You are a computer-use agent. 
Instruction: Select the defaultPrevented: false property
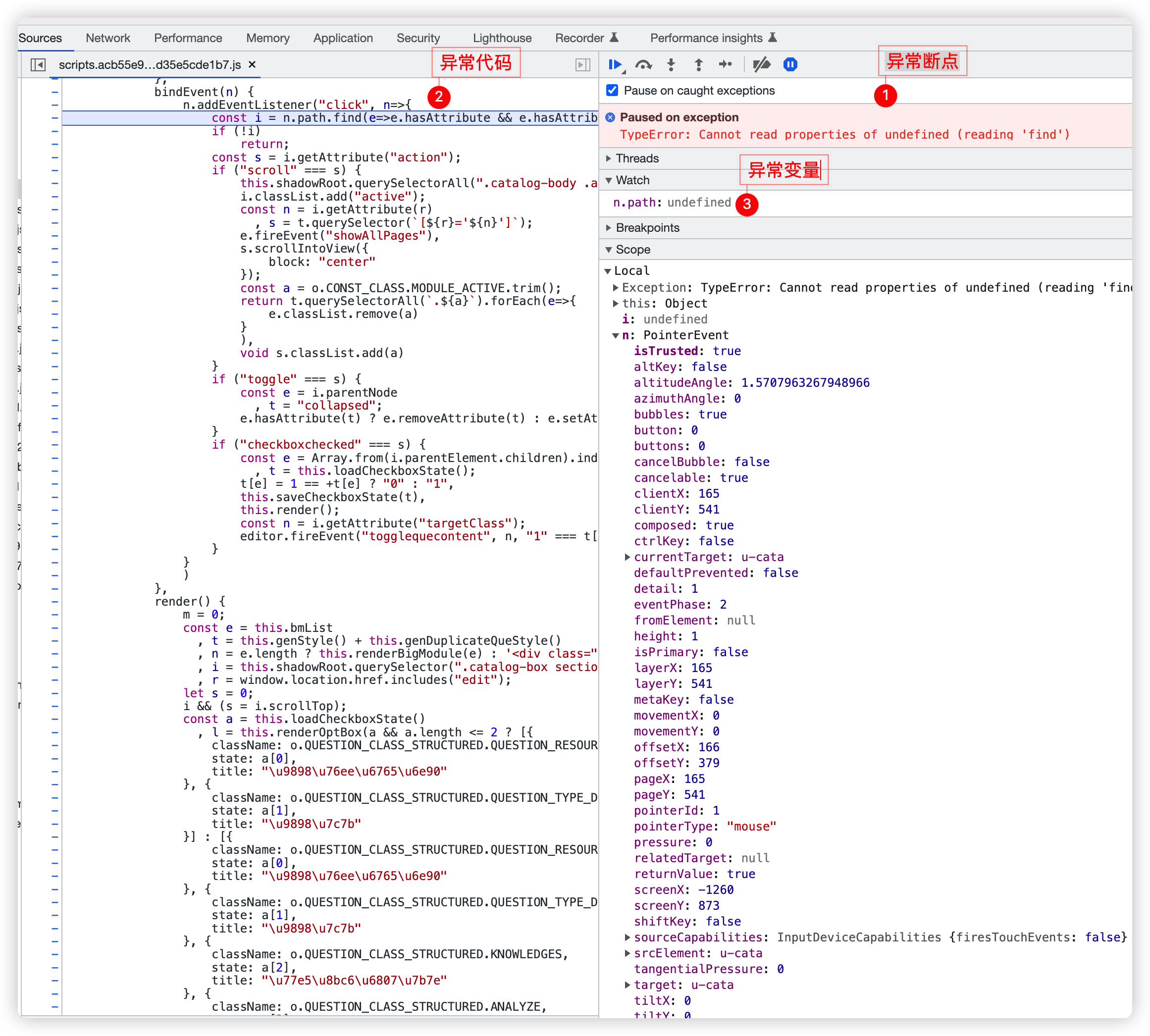(x=716, y=573)
